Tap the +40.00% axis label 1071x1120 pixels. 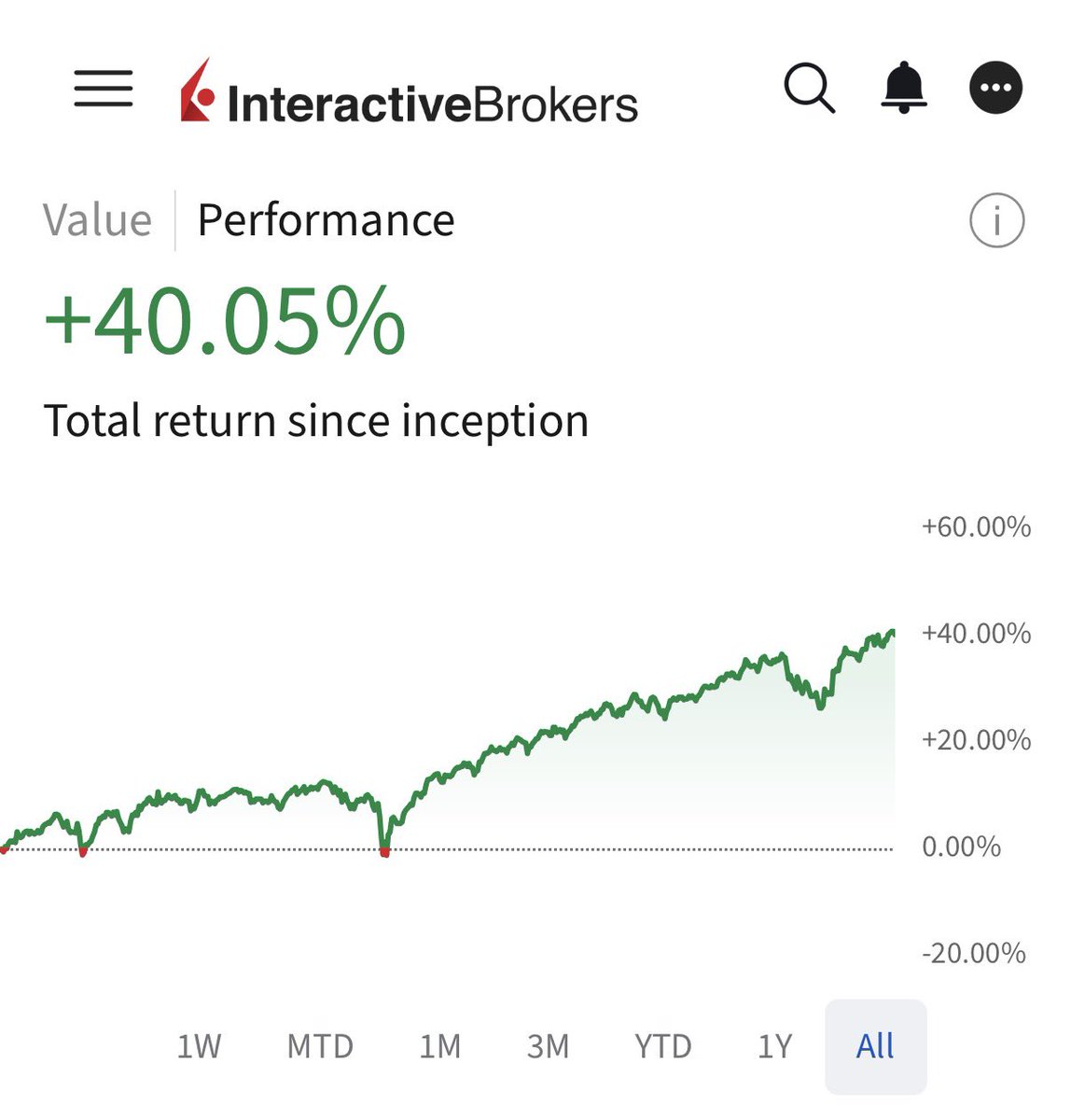click(x=976, y=634)
